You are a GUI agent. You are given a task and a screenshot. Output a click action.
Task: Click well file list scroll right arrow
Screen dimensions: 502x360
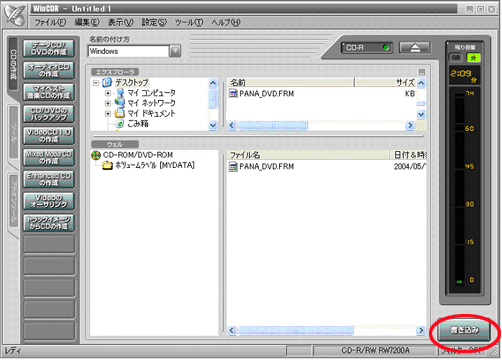421,330
